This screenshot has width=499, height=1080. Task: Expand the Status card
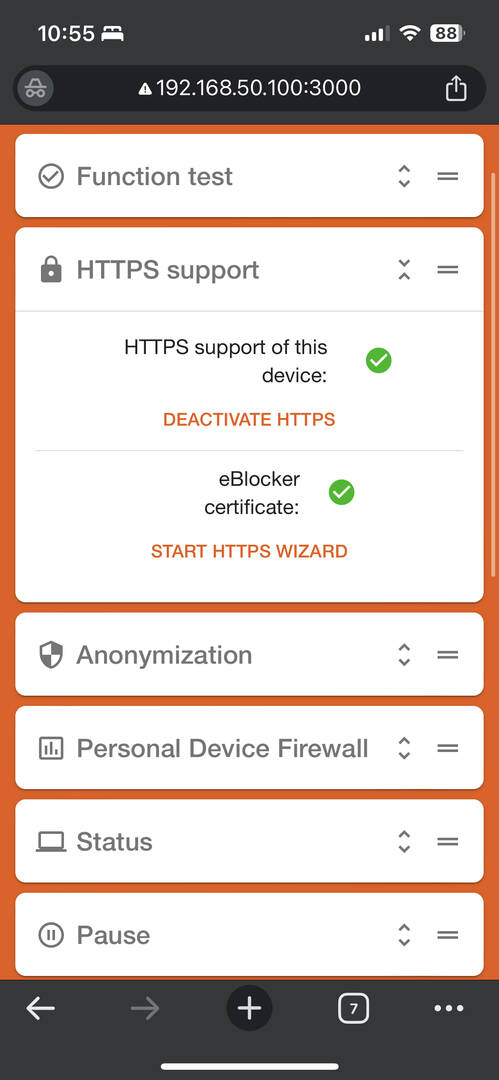pos(405,842)
